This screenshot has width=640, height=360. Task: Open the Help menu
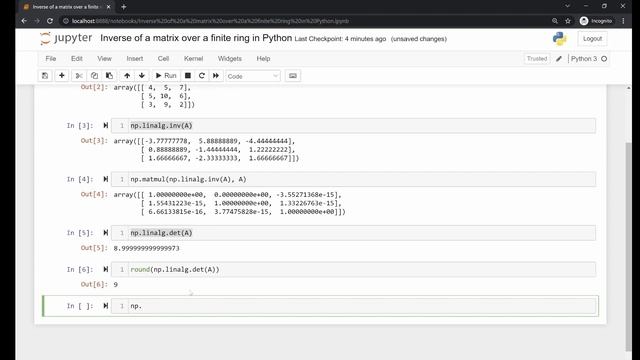pos(263,59)
